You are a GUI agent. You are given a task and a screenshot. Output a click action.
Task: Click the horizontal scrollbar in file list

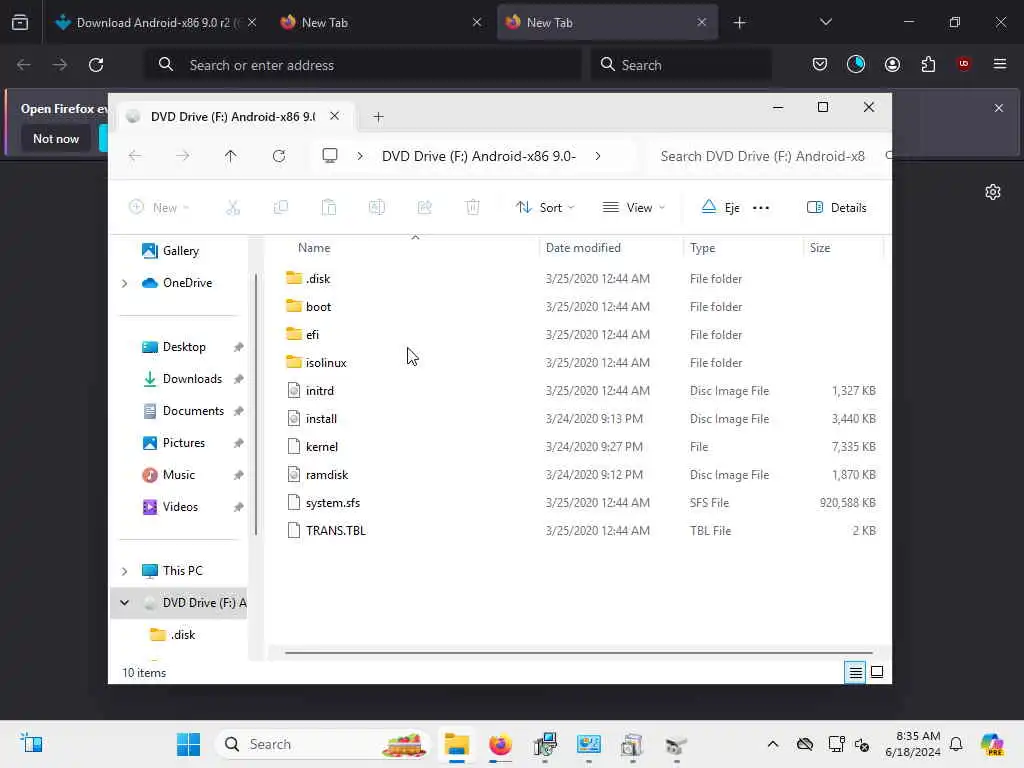point(578,652)
